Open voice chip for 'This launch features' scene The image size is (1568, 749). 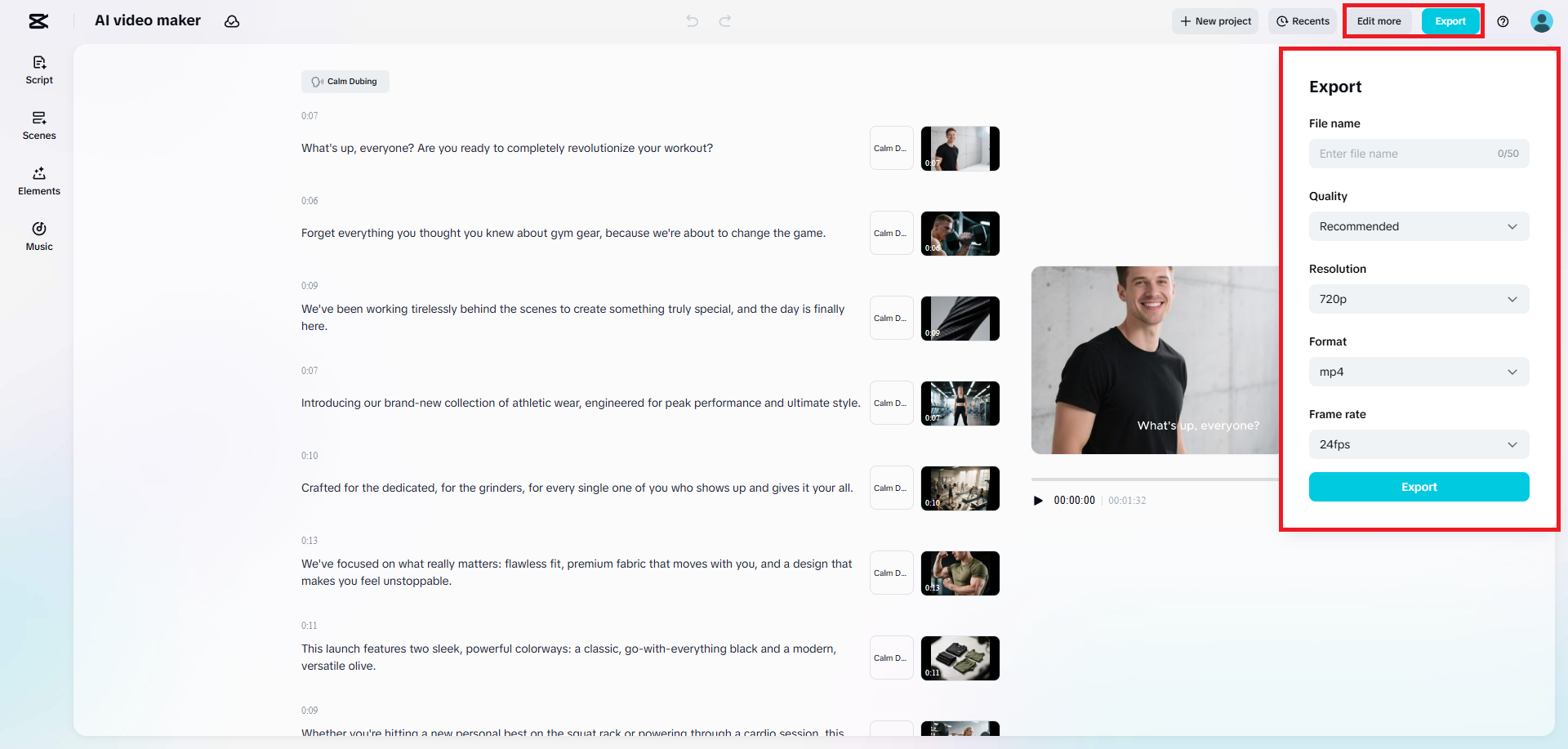tap(891, 658)
